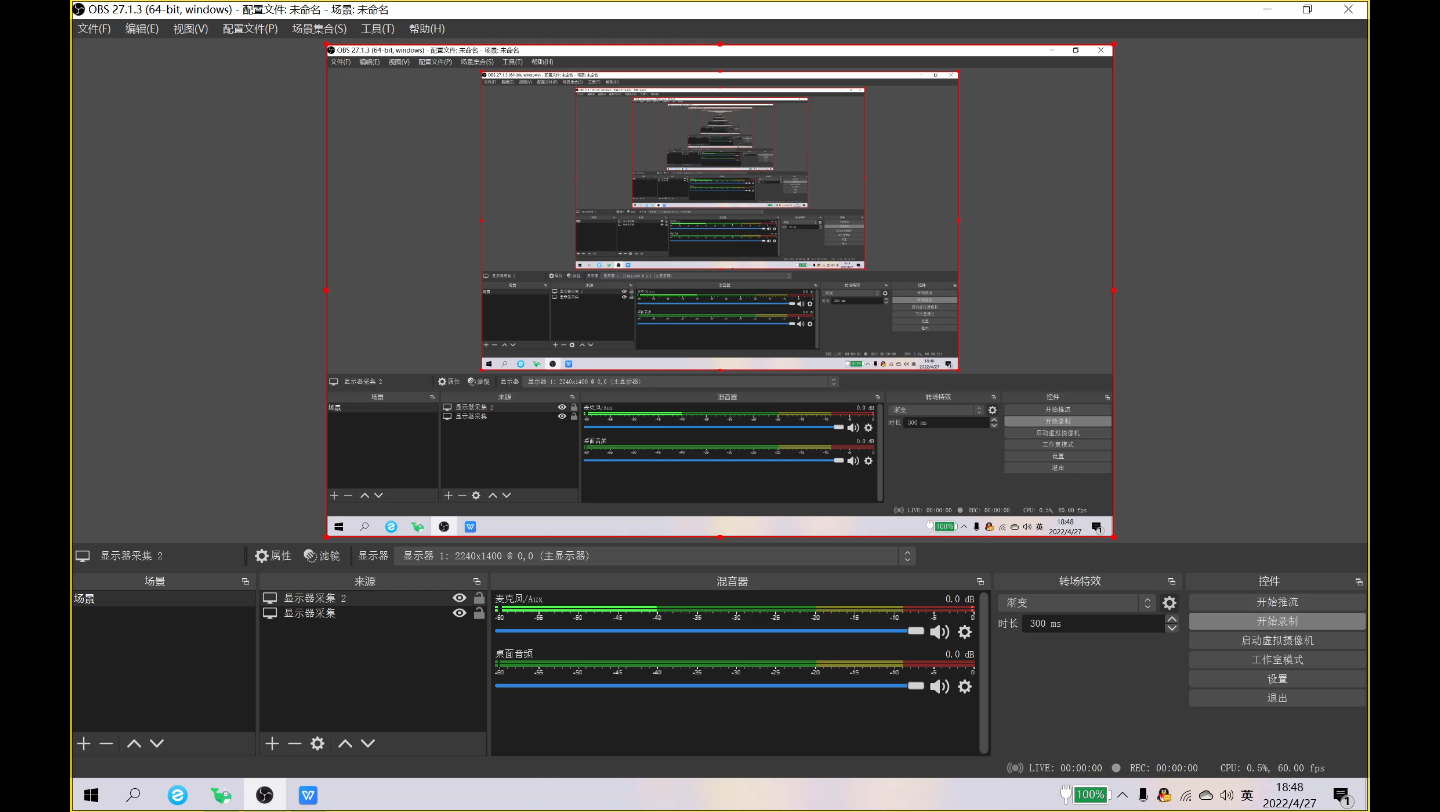1440x812 pixels.
Task: Open the notification center in the taskbar
Action: 1343,797
